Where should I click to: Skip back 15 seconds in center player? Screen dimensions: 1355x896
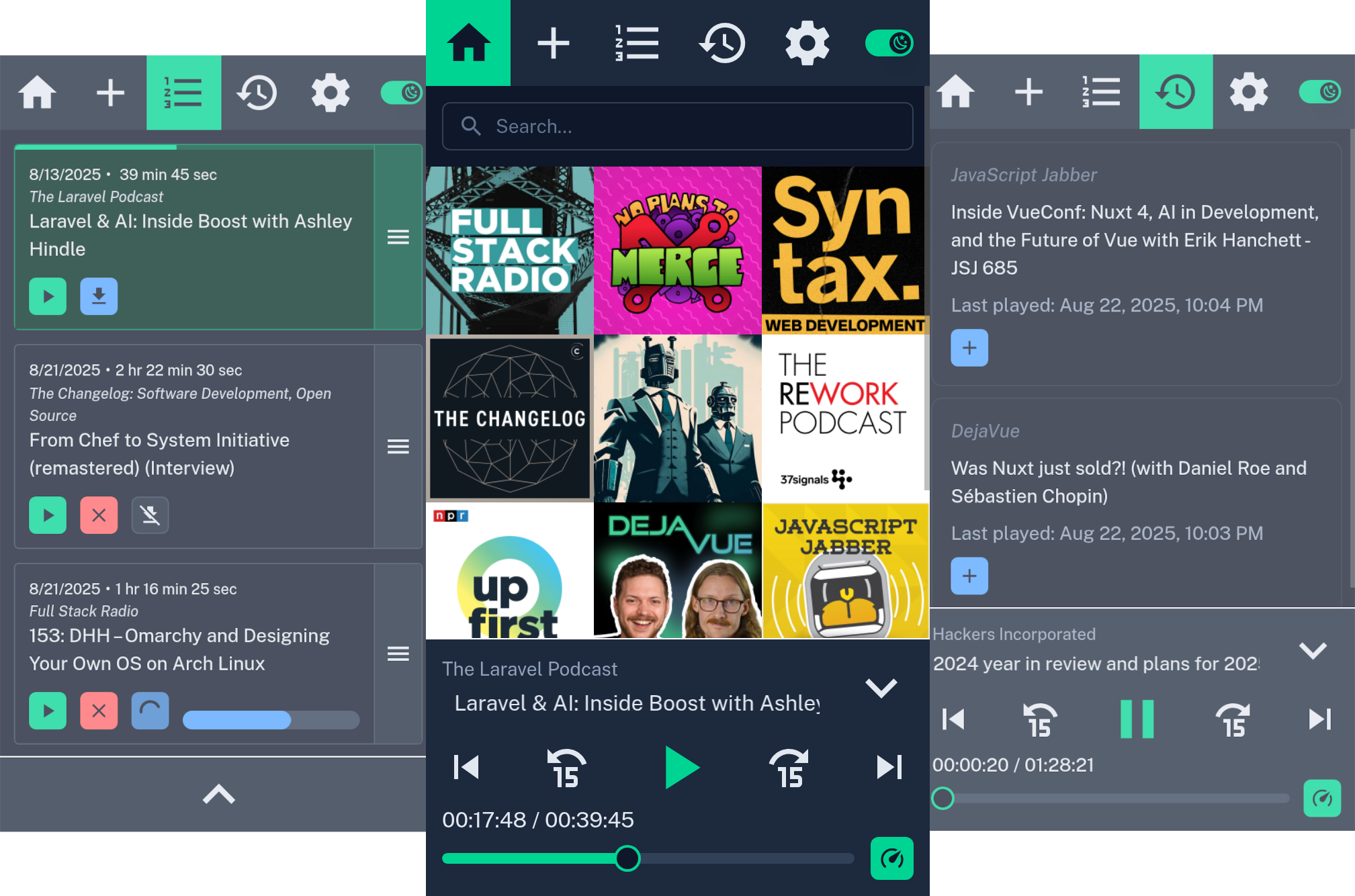pos(566,768)
